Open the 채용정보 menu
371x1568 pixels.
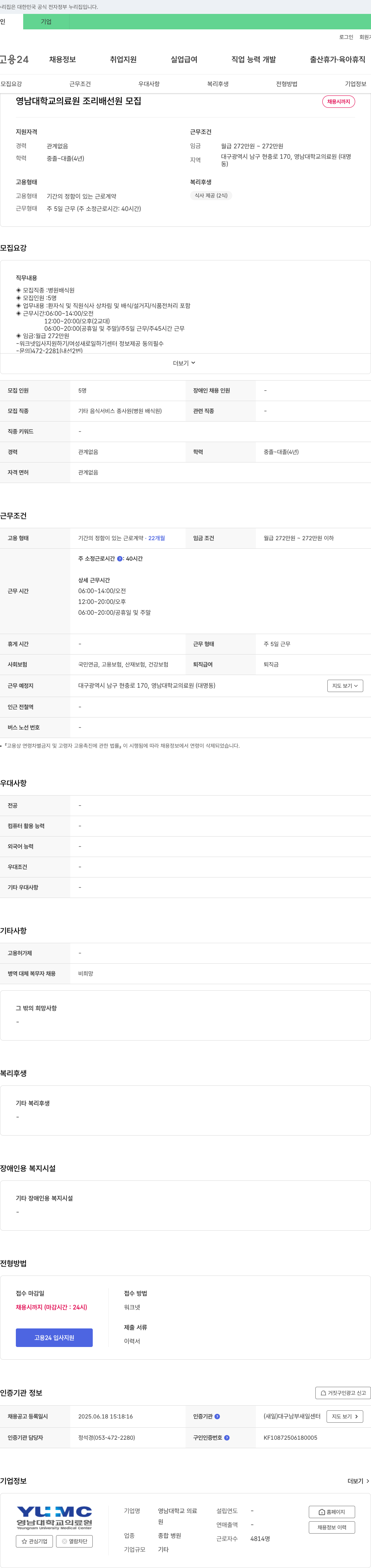(x=62, y=60)
